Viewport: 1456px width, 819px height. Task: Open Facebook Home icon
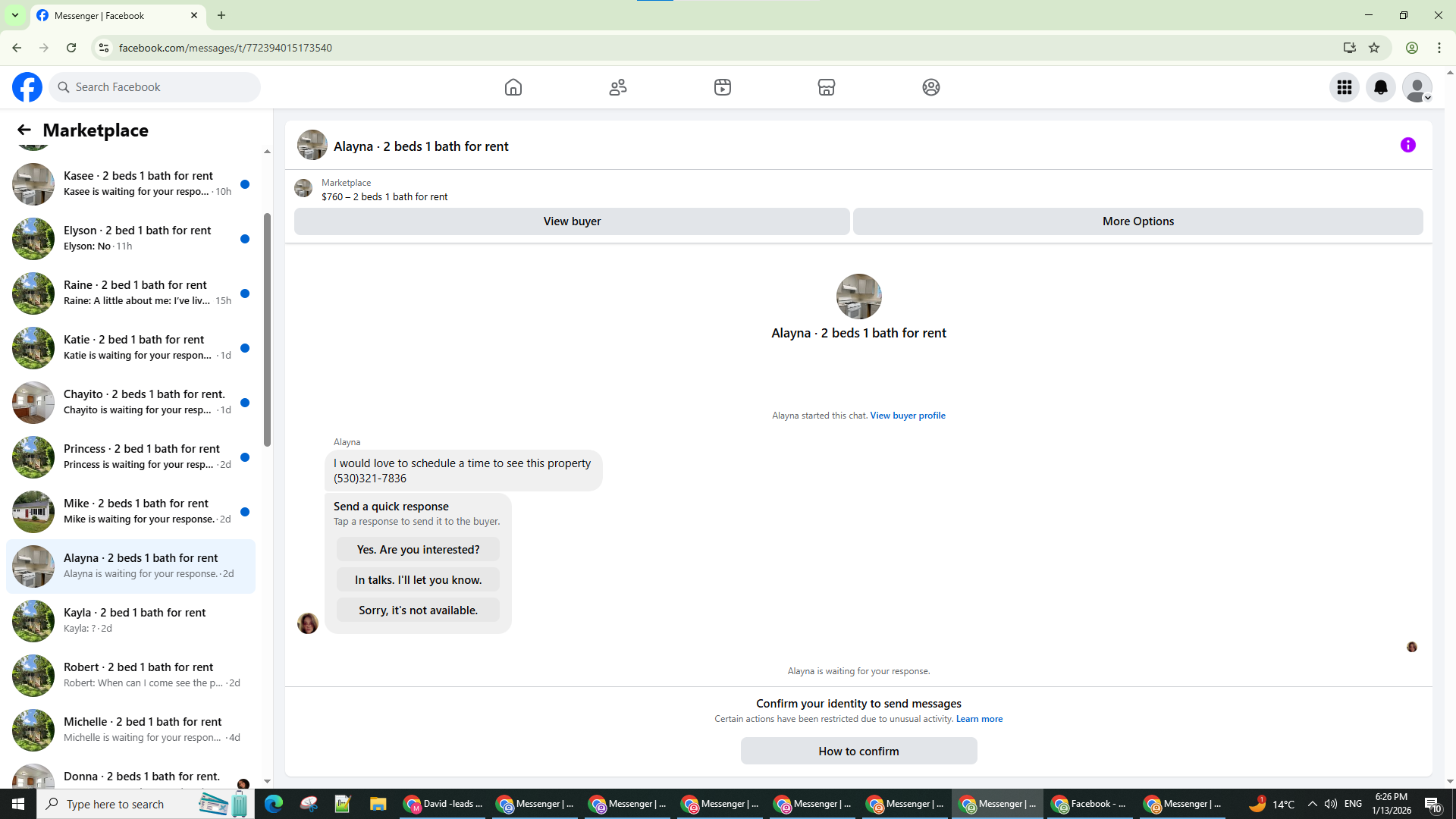click(513, 87)
